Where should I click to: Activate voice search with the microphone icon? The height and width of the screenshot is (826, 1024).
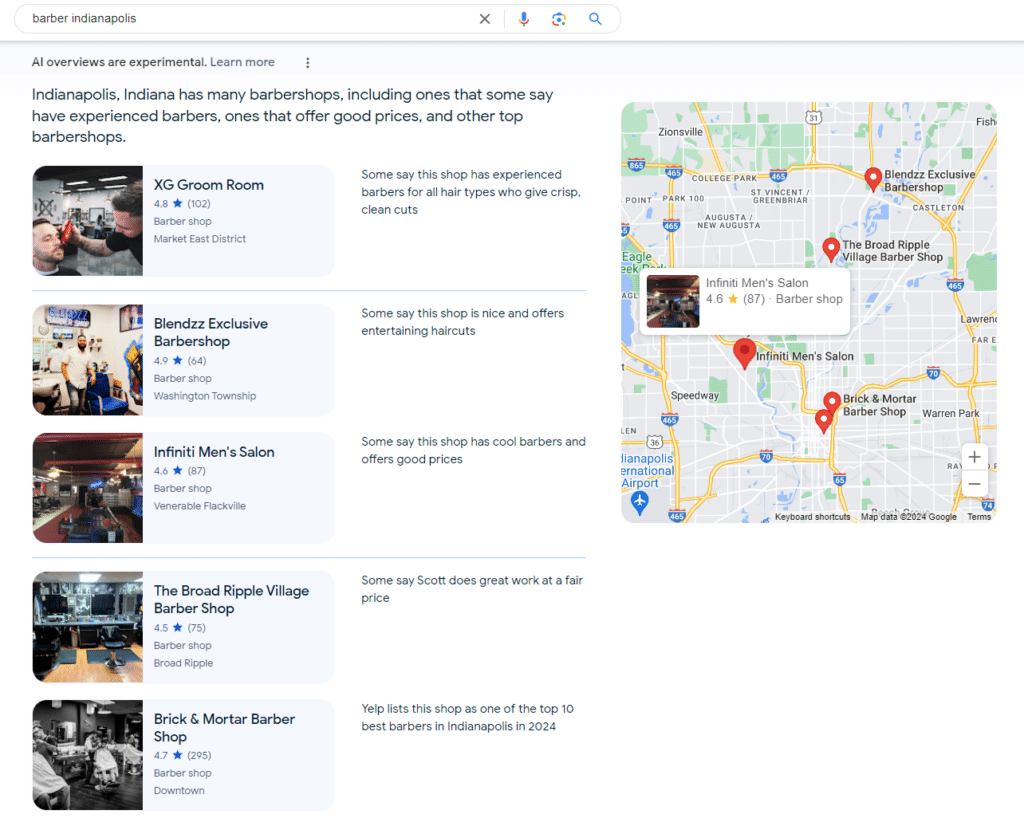(524, 18)
